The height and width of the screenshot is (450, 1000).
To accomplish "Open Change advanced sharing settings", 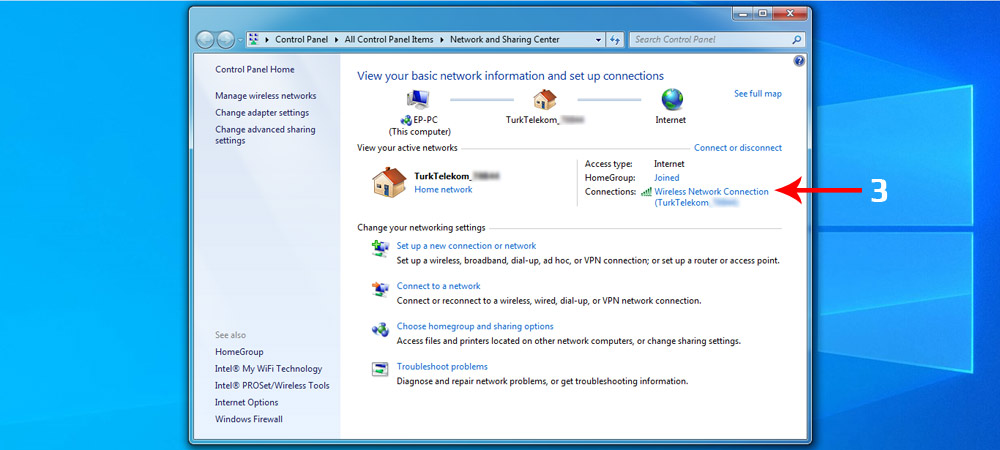I will pyautogui.click(x=265, y=135).
